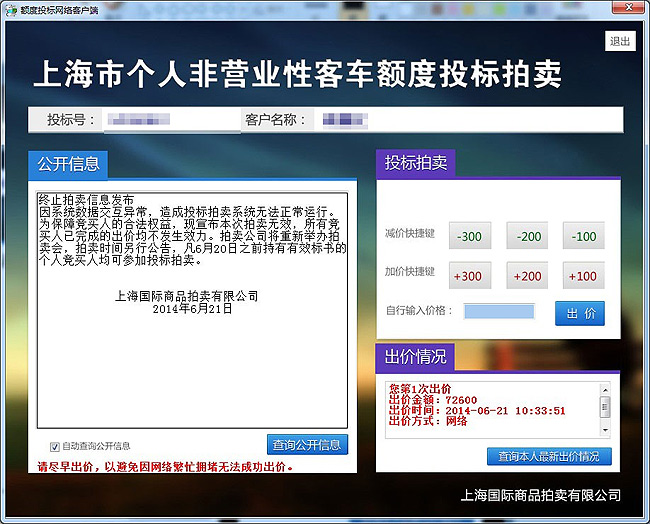Screen dimensions: 650x524
Task: Click 查询本人最新出价情况 button
Action: (548, 456)
